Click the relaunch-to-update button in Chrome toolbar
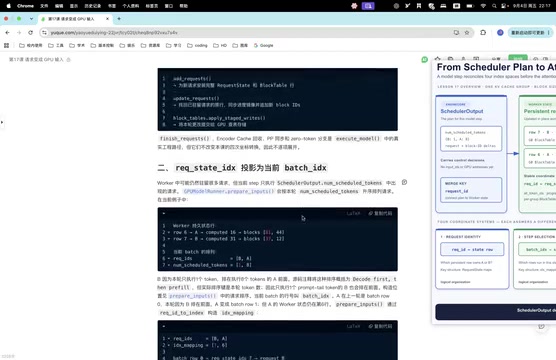Image resolution: width=556 pixels, height=360 pixels. tap(530, 33)
